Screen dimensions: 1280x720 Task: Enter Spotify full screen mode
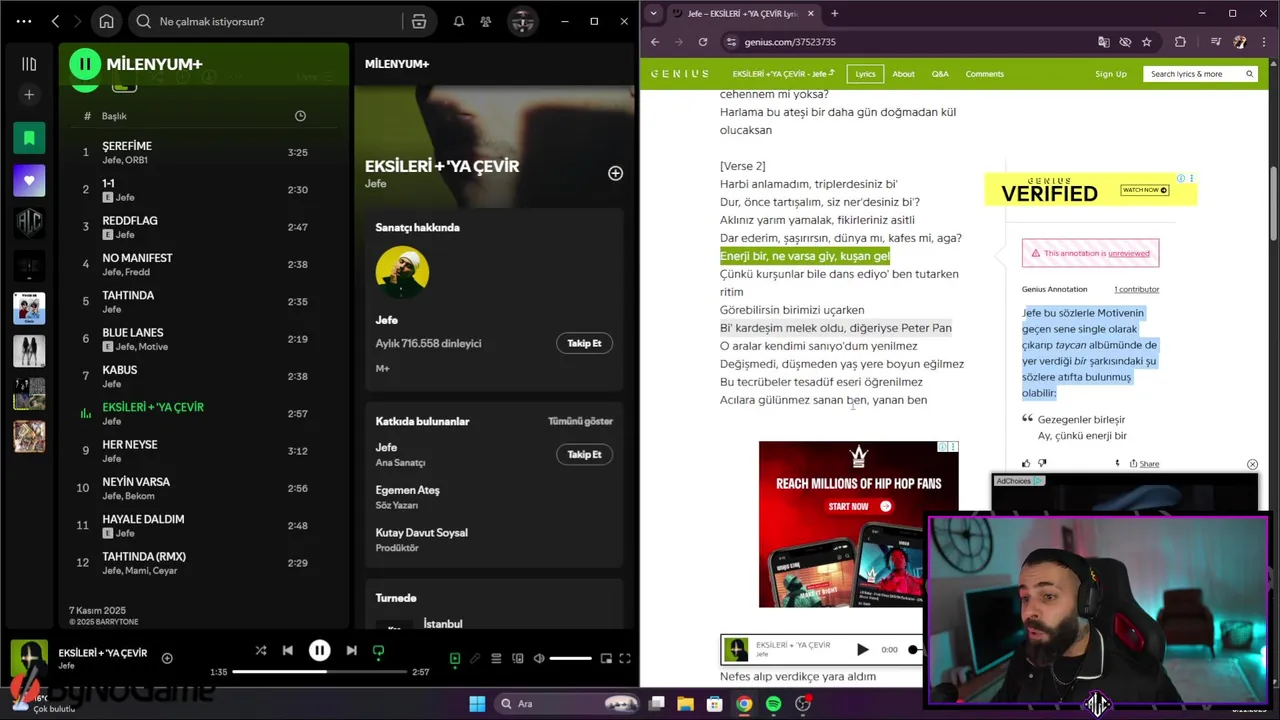625,658
